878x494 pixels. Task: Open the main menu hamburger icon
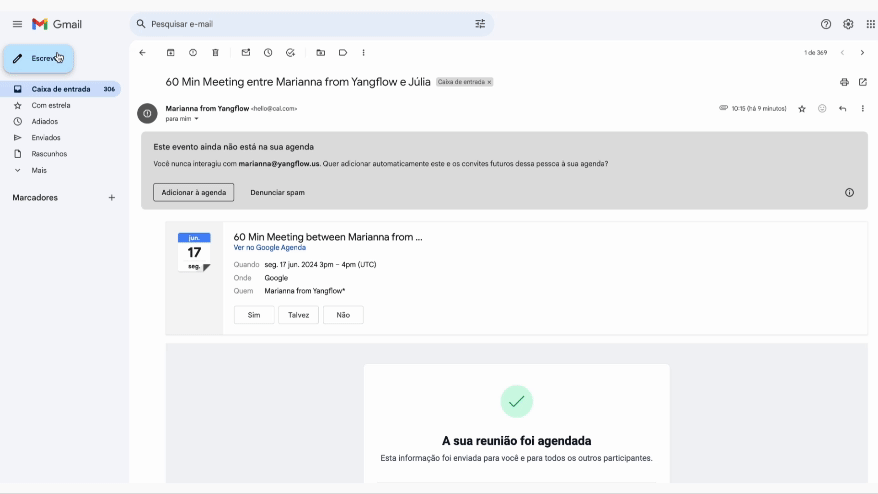click(17, 24)
